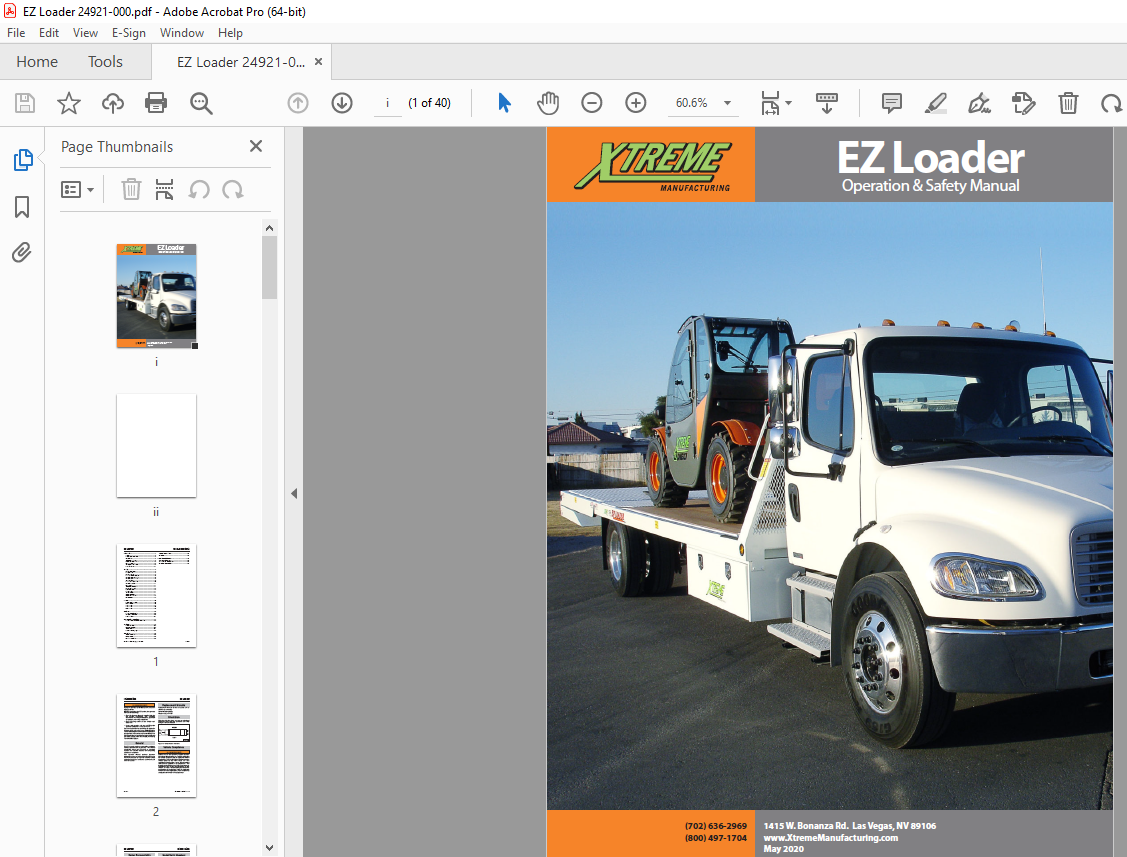Open Find text magnifier icon
1127x857 pixels.
(201, 103)
